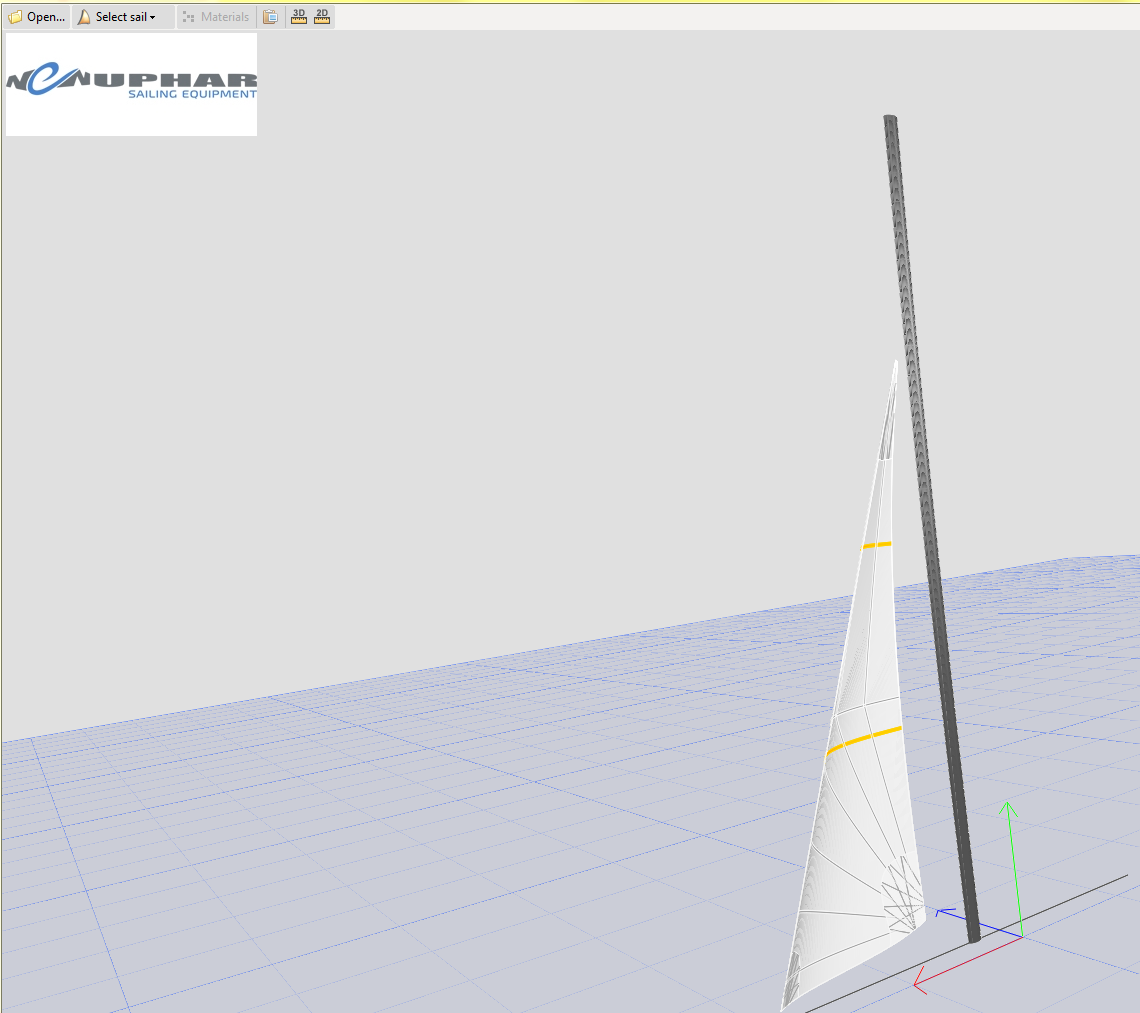The width and height of the screenshot is (1140, 1013).
Task: Select the upper yellow stripe on sail
Action: [877, 545]
